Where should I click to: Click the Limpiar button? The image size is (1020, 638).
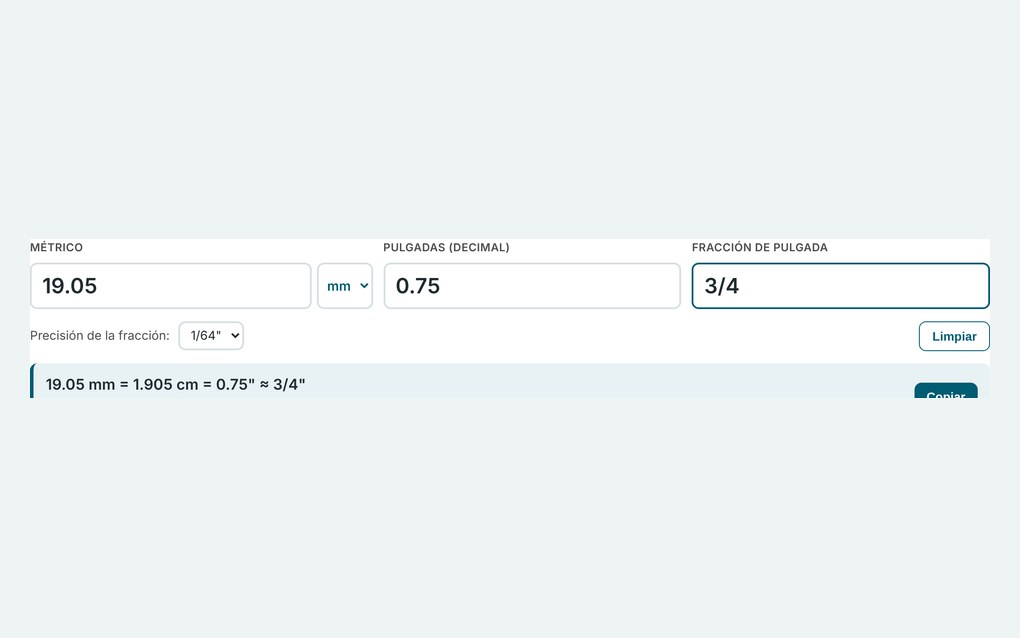pyautogui.click(x=954, y=336)
